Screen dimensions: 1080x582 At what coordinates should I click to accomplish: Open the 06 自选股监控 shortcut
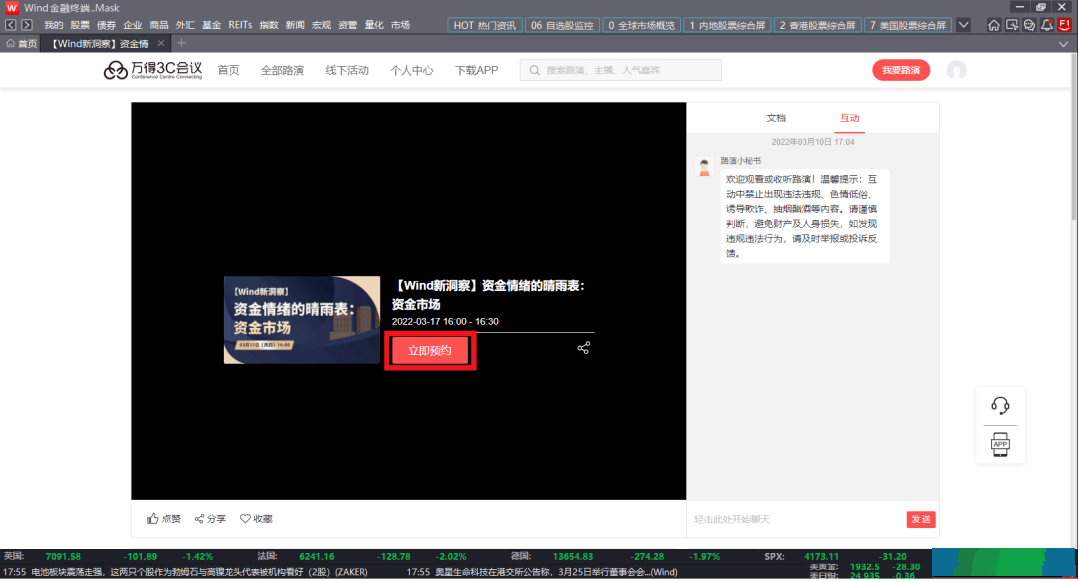562,25
